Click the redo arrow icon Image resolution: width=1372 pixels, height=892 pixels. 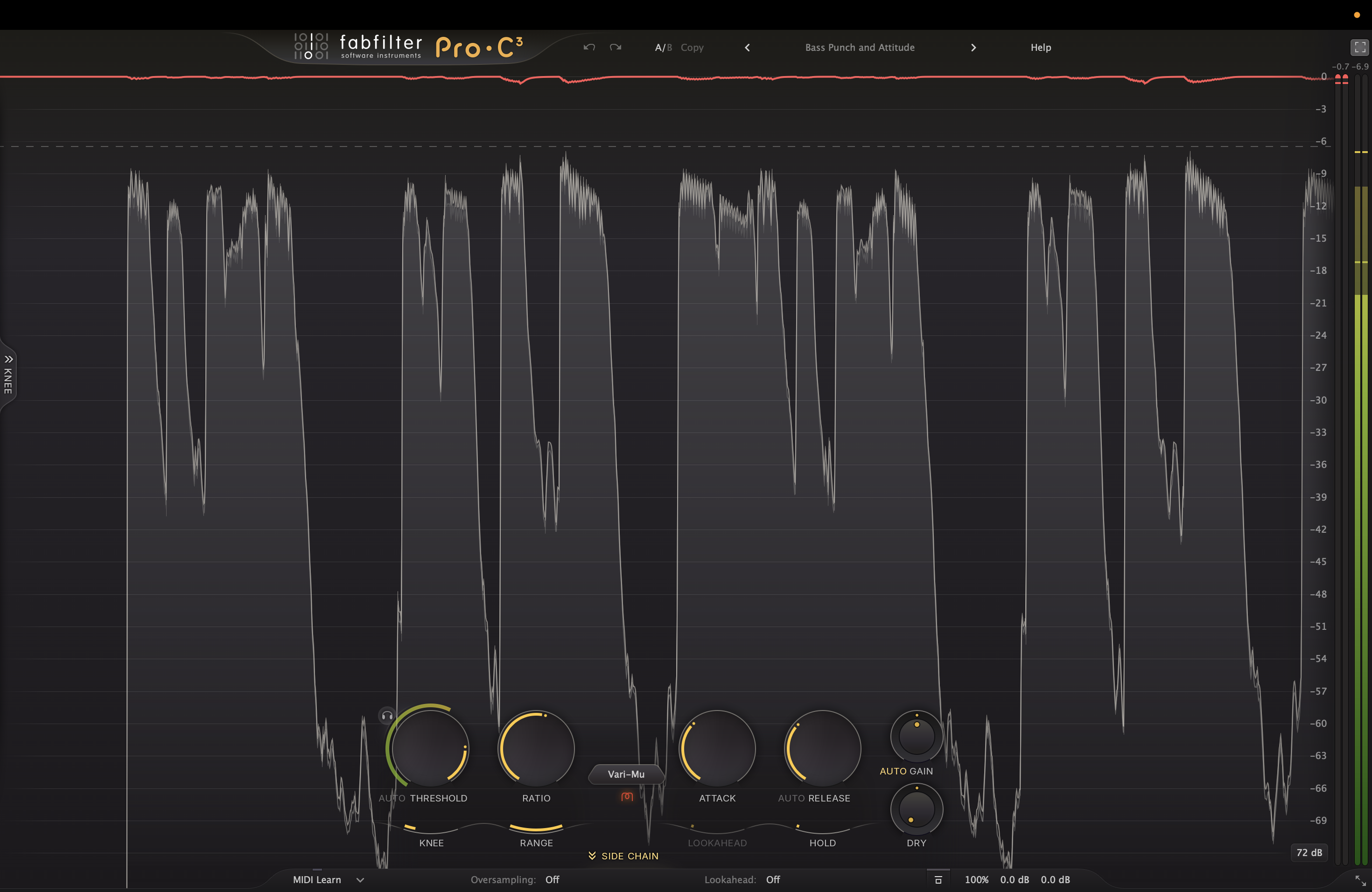(615, 47)
